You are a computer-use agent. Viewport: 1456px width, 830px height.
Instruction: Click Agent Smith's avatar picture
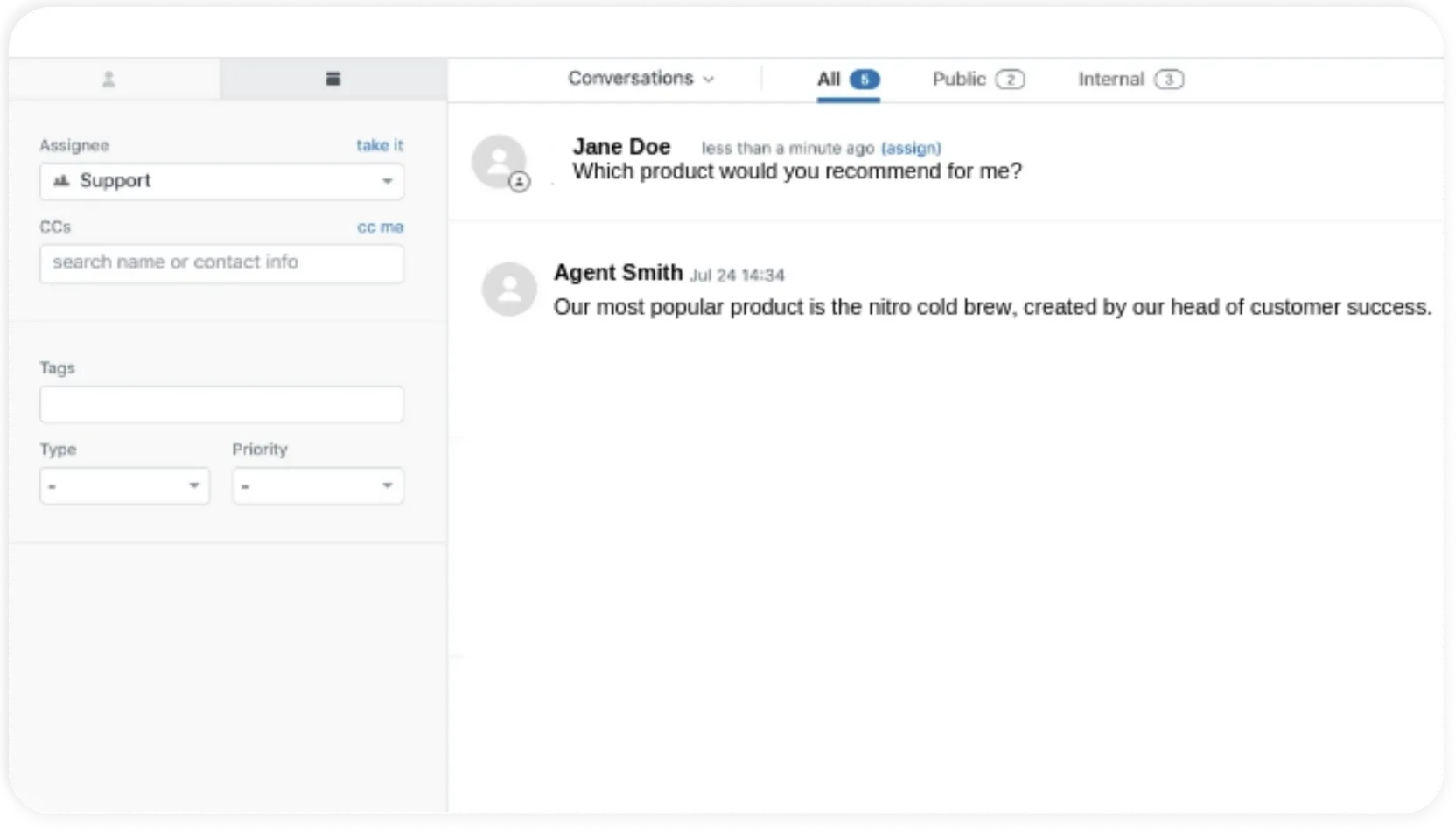pos(508,289)
